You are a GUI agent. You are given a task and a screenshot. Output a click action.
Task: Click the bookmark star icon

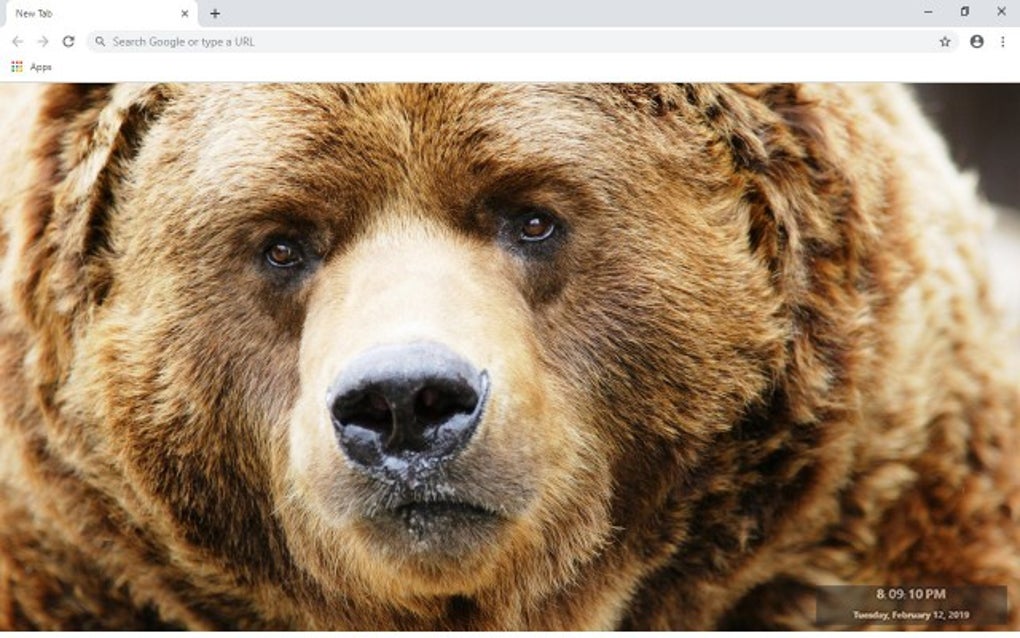[942, 41]
